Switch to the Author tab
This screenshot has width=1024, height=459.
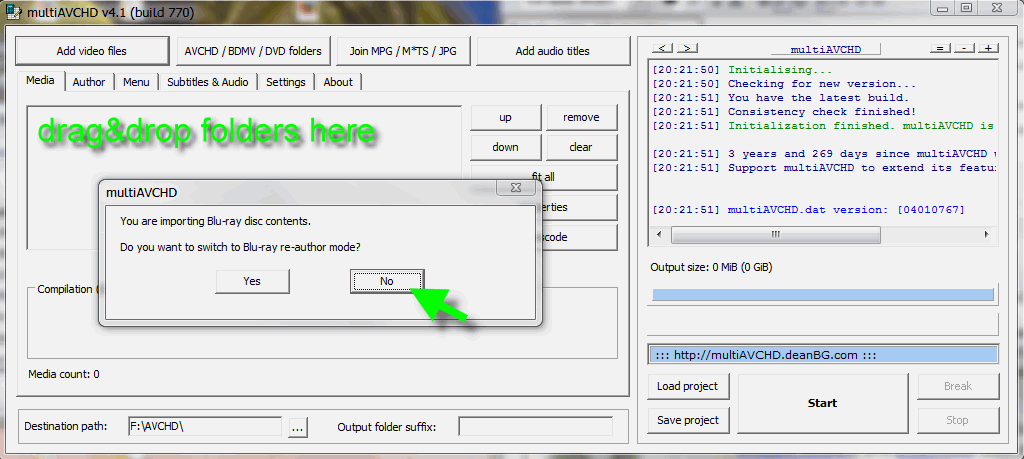pyautogui.click(x=89, y=82)
